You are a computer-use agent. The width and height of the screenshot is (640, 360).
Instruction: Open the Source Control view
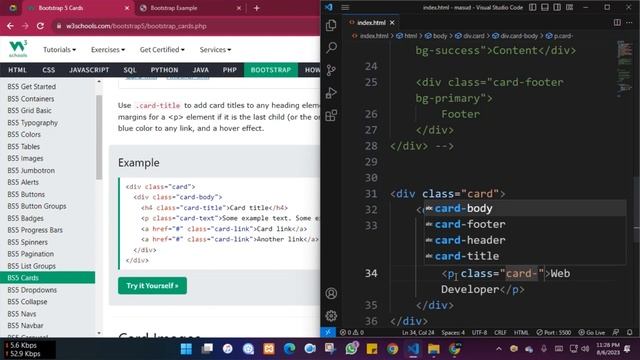(x=331, y=70)
